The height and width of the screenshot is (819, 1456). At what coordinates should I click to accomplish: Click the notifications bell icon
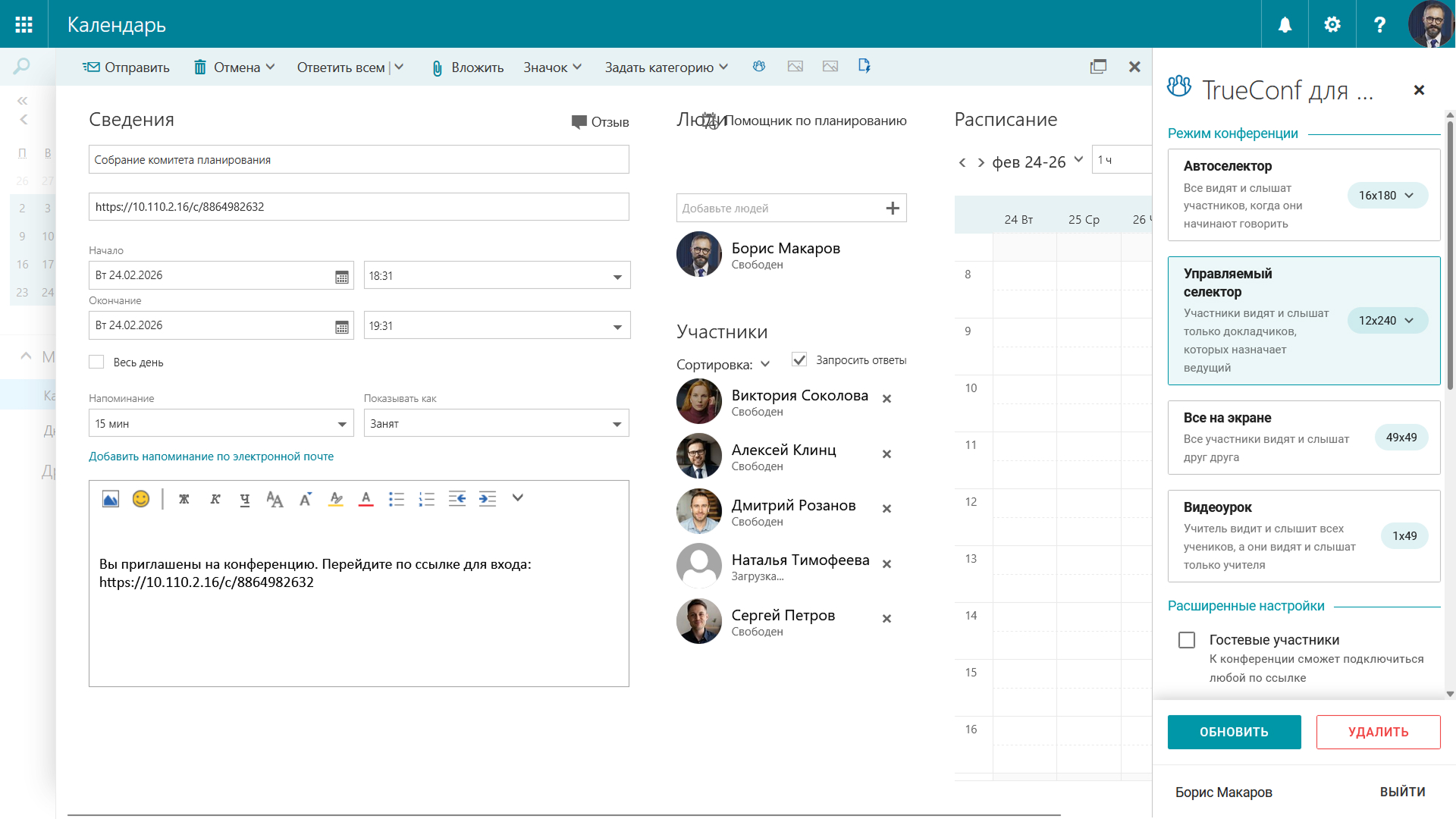pos(1285,24)
